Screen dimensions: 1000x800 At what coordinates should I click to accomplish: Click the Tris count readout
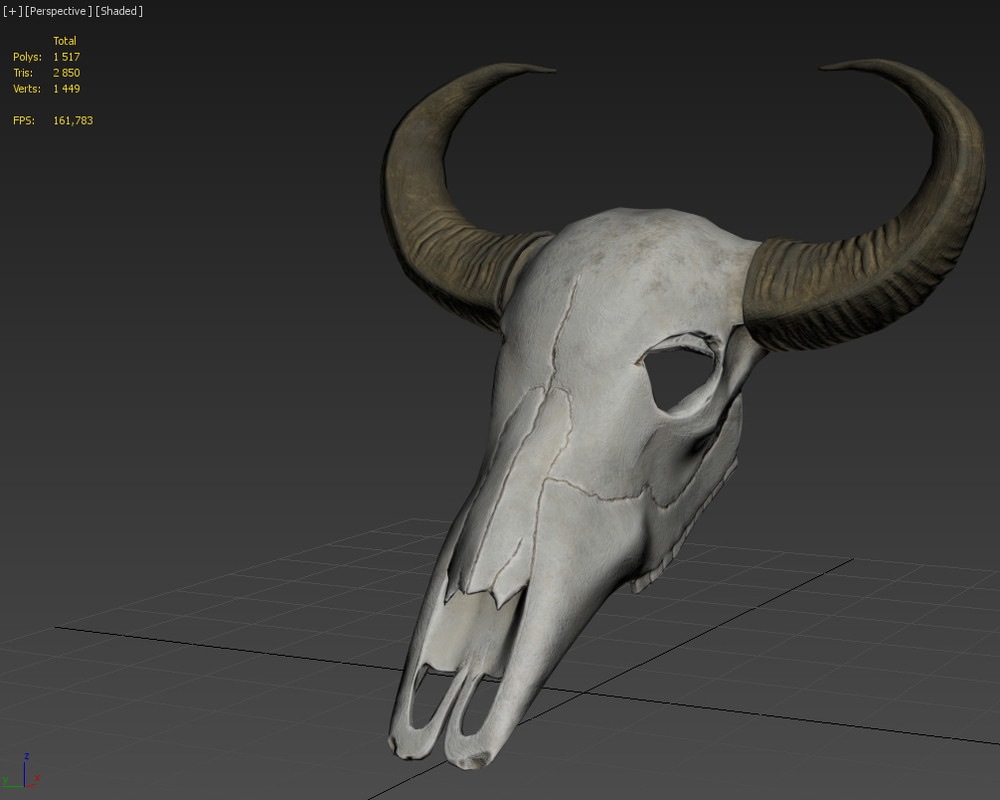tap(69, 72)
